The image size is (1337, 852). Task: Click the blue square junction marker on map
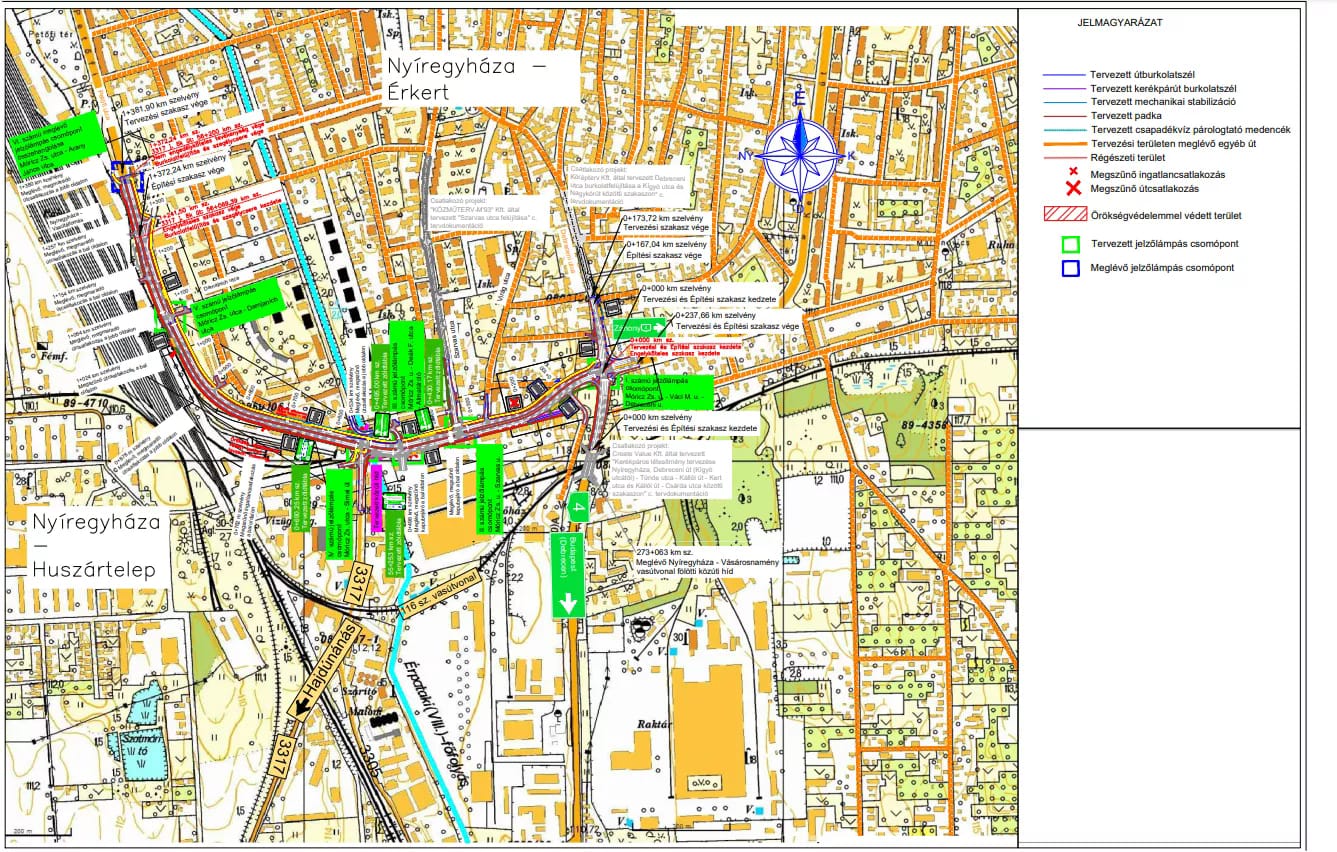coord(127,177)
